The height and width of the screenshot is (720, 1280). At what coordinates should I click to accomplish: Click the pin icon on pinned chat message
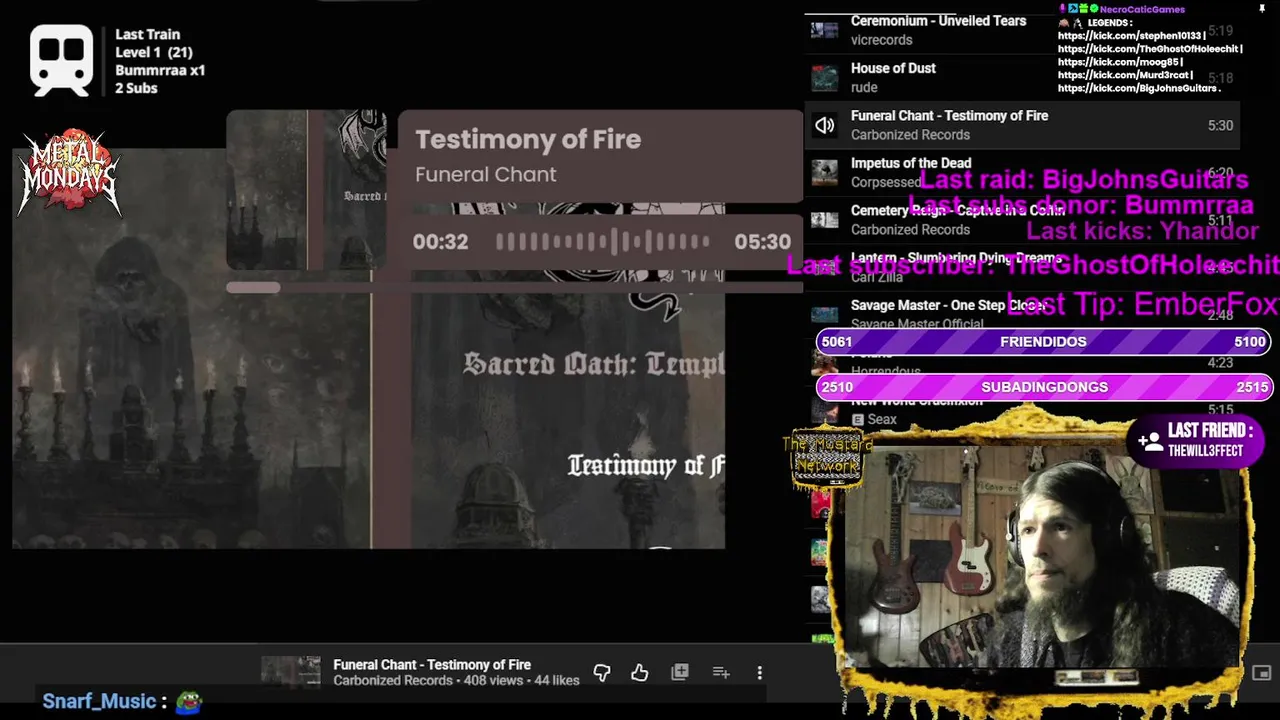pyautogui.click(x=1262, y=9)
